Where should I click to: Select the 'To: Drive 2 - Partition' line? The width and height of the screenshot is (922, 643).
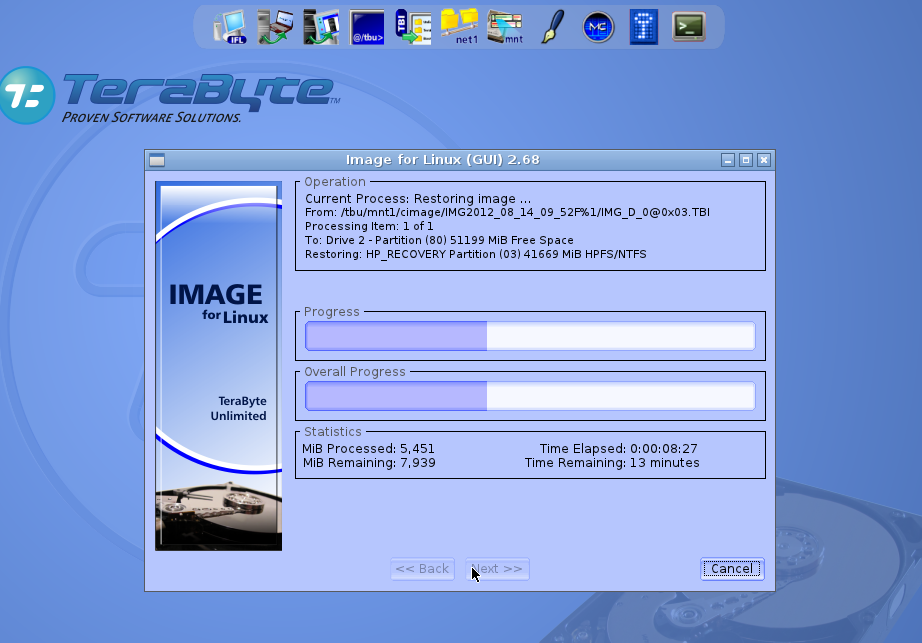[439, 240]
